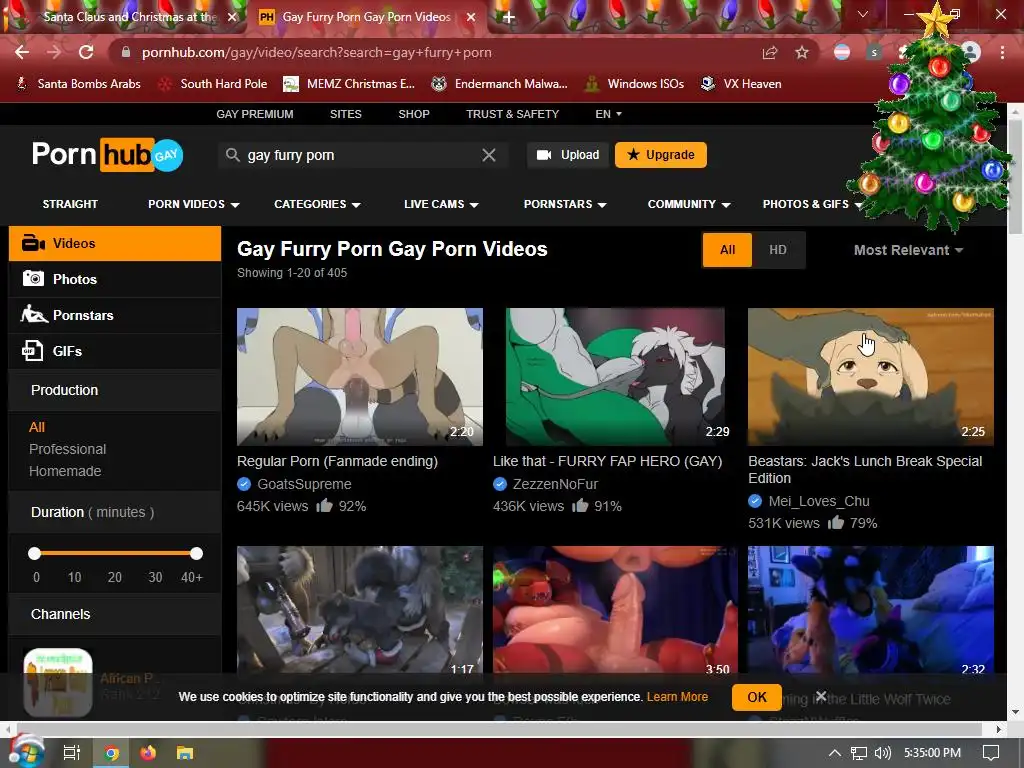This screenshot has height=768, width=1024.
Task: Open Trust & Safety in the top bar
Action: 513,114
